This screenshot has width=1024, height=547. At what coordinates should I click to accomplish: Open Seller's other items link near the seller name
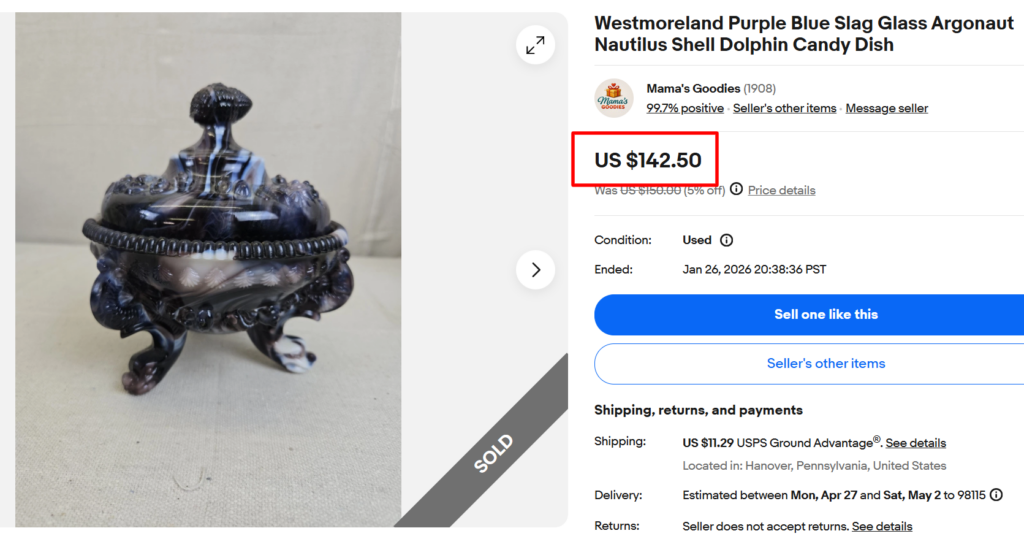[x=784, y=108]
